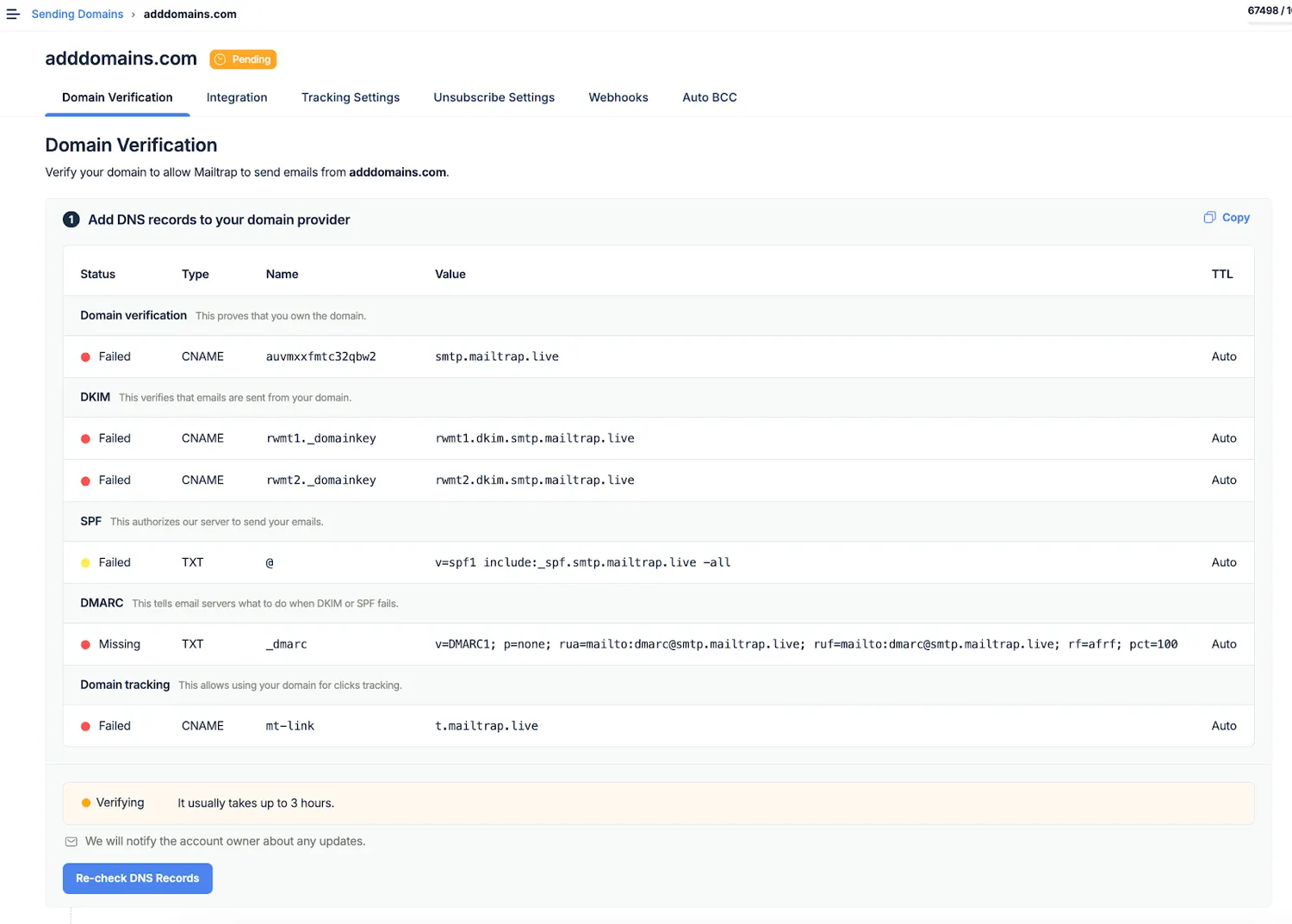The image size is (1292, 924).
Task: Select the t.mailtrap.live value
Action: [487, 726]
